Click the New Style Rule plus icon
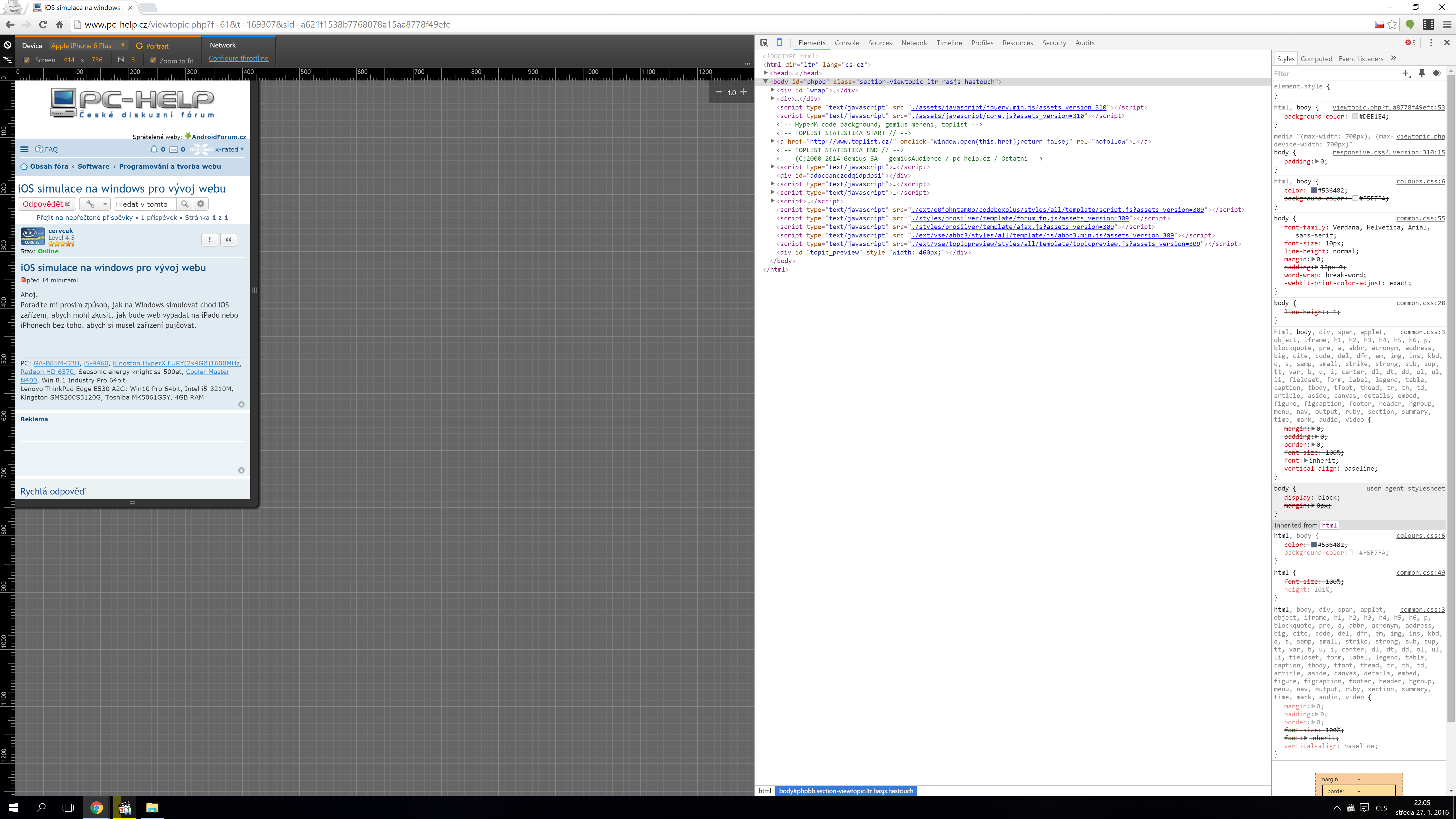1456x819 pixels. point(1406,73)
